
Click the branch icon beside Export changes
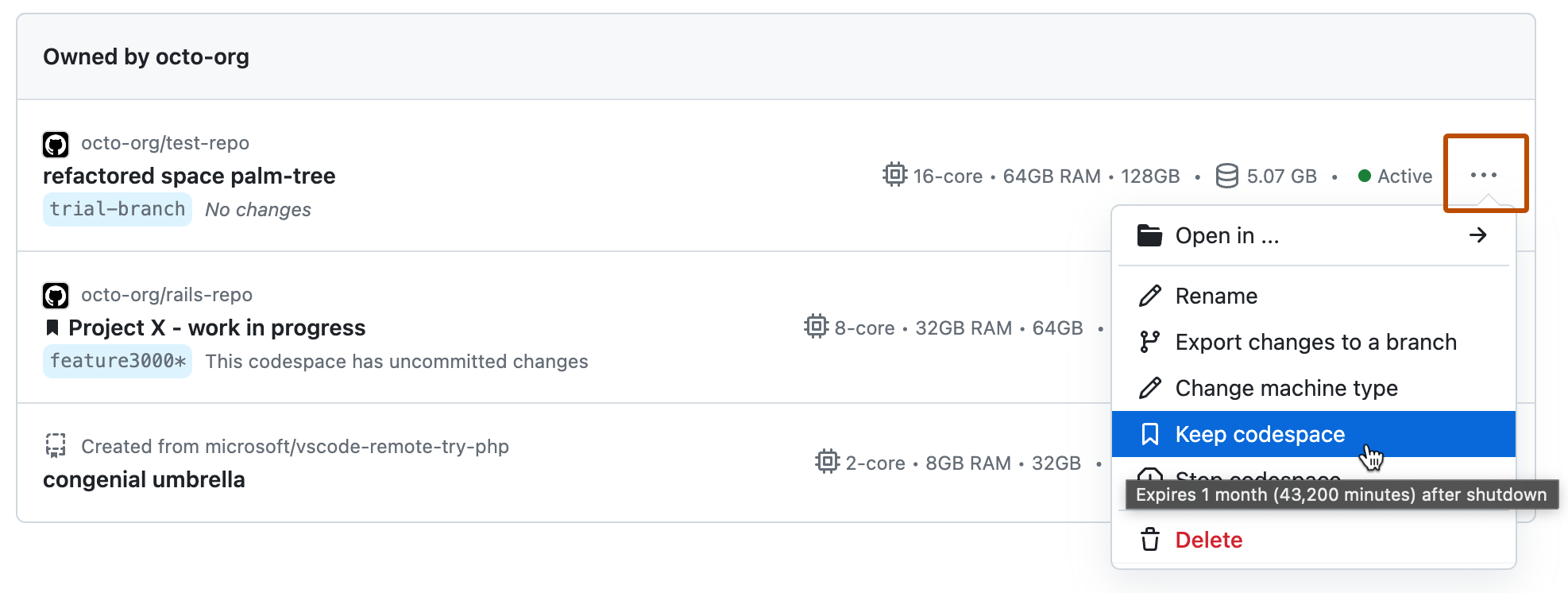1149,342
